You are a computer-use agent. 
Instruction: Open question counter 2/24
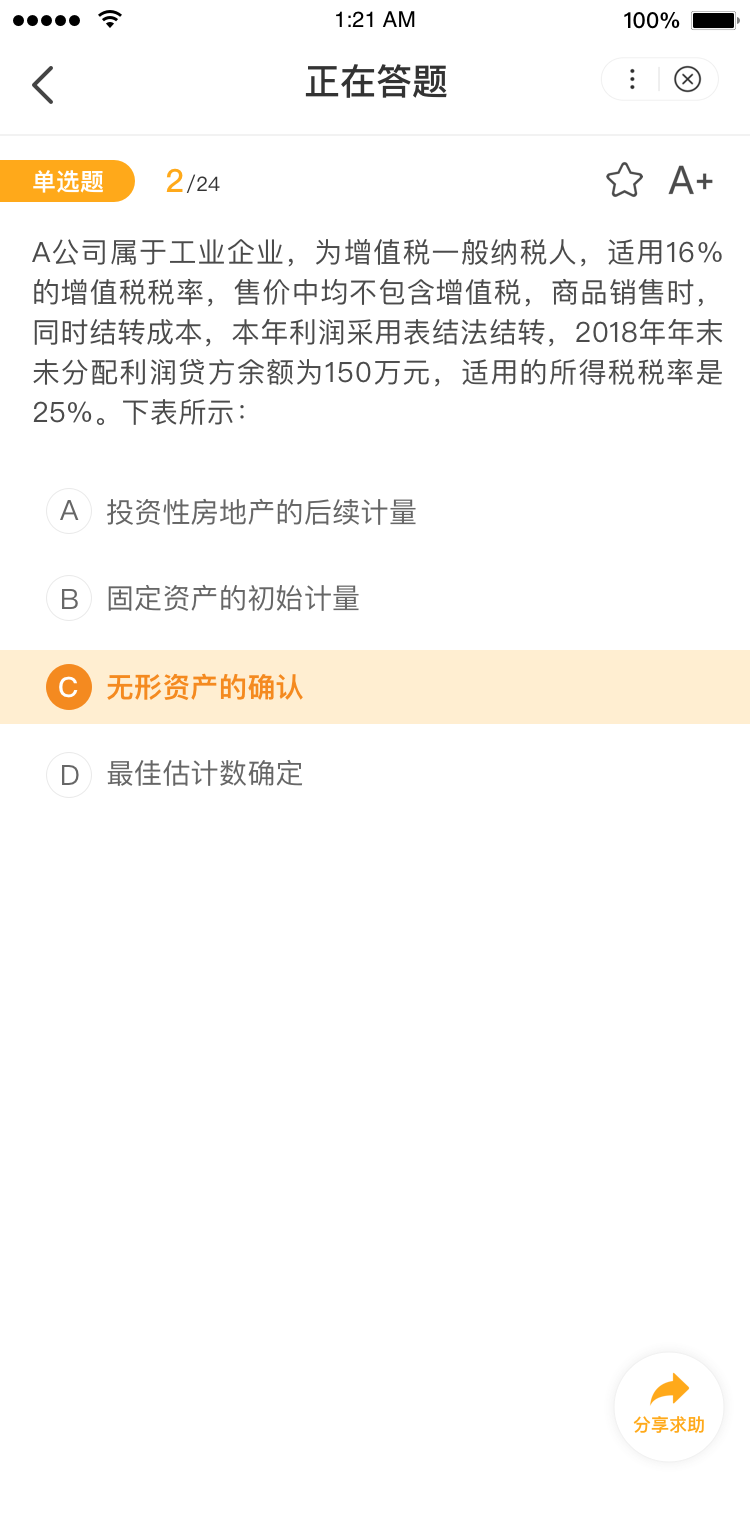192,182
